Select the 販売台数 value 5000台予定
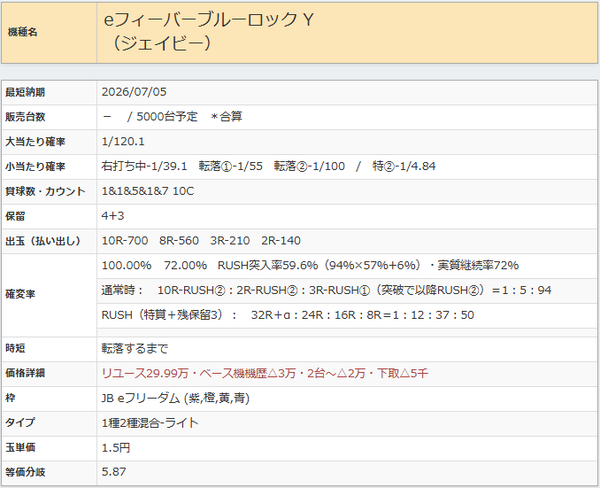This screenshot has height=488, width=600. click(167, 116)
